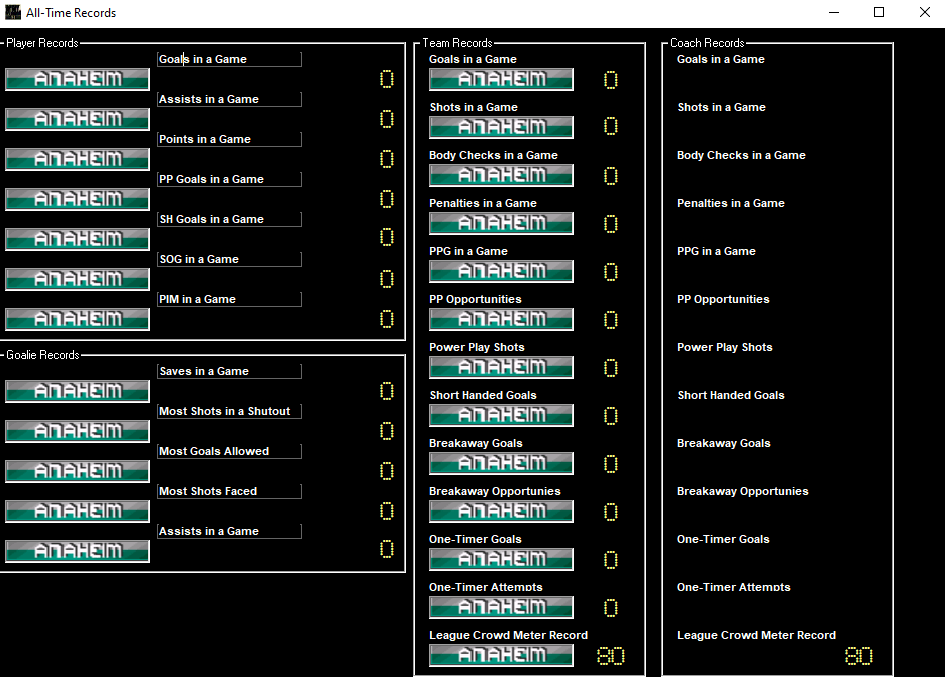Click the Most Shots Faced name field
The image size is (945, 677).
pos(229,491)
